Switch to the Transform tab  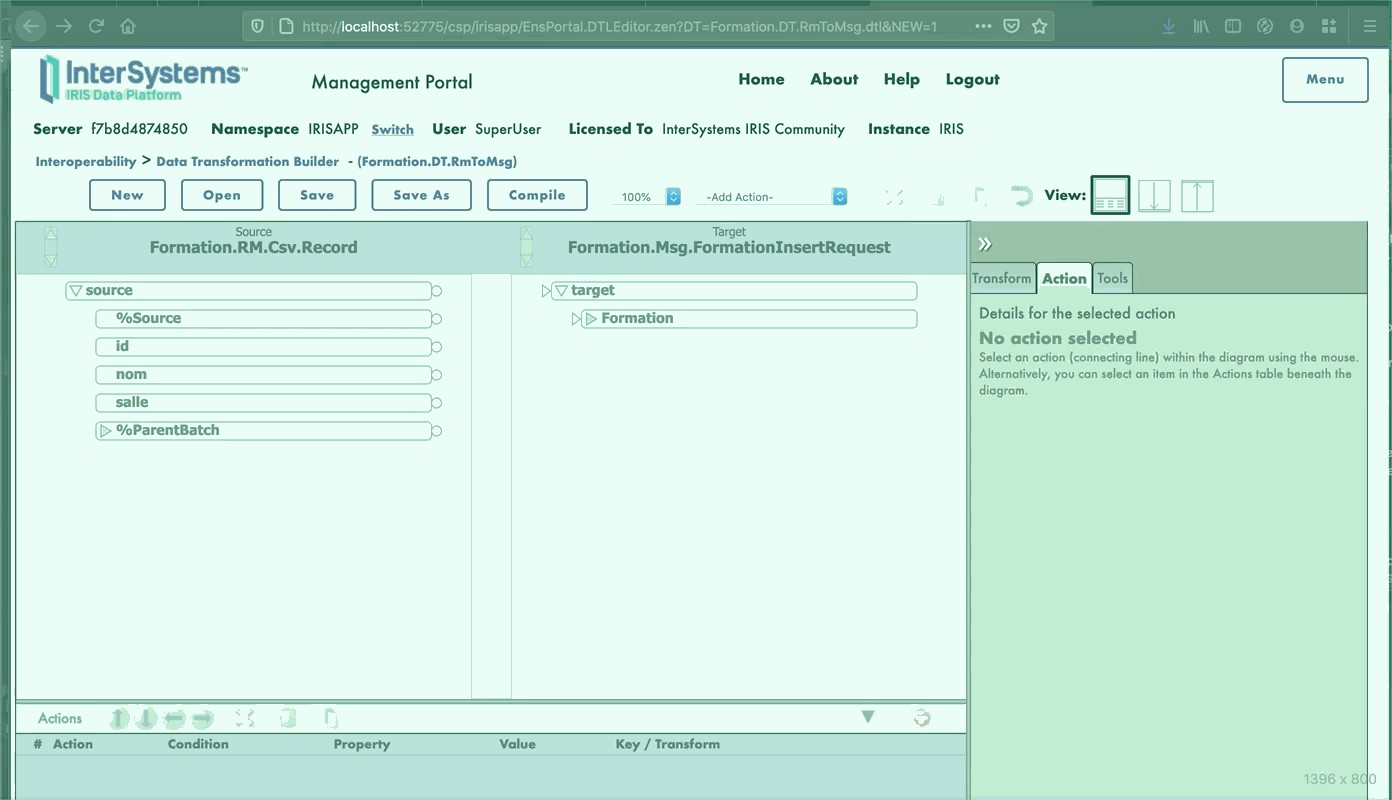[x=1001, y=279]
